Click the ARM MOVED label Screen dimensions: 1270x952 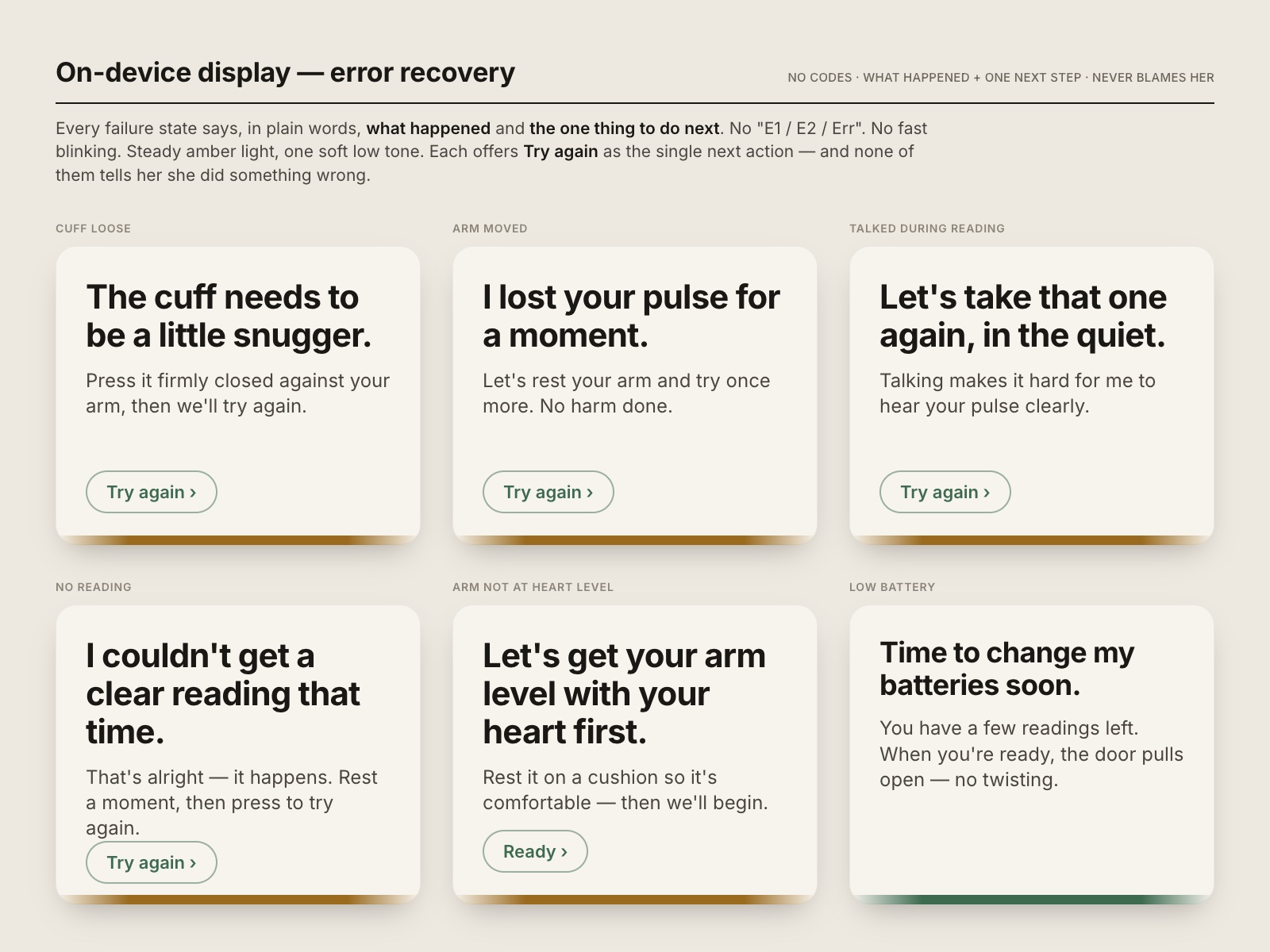(x=490, y=228)
